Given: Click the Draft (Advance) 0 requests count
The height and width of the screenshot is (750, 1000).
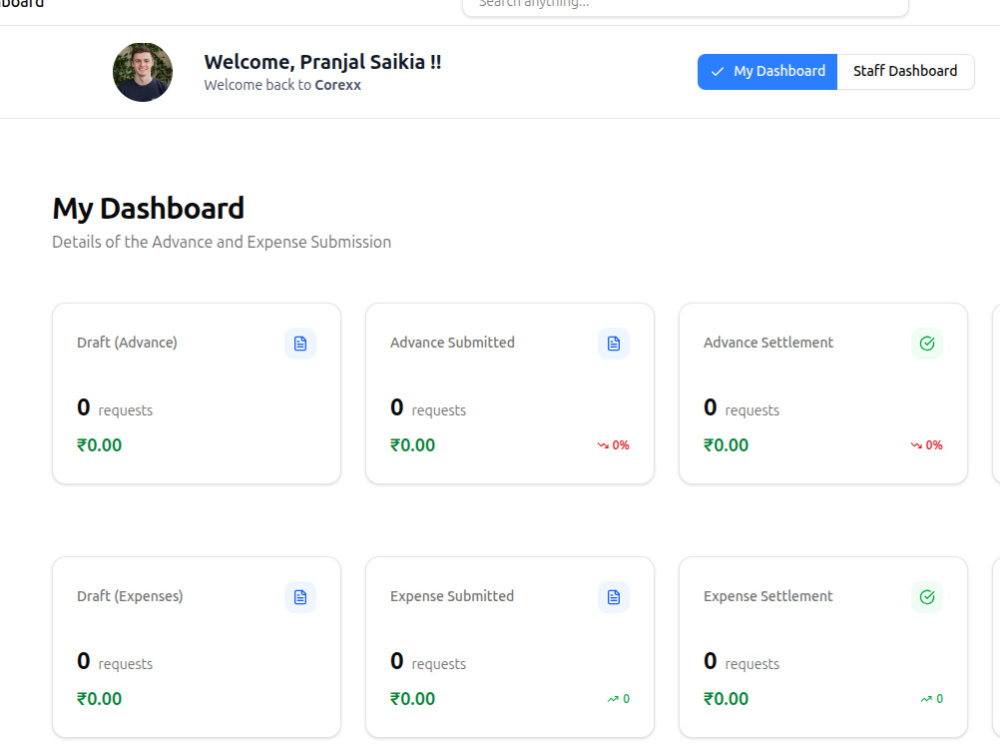Looking at the screenshot, I should (x=115, y=408).
